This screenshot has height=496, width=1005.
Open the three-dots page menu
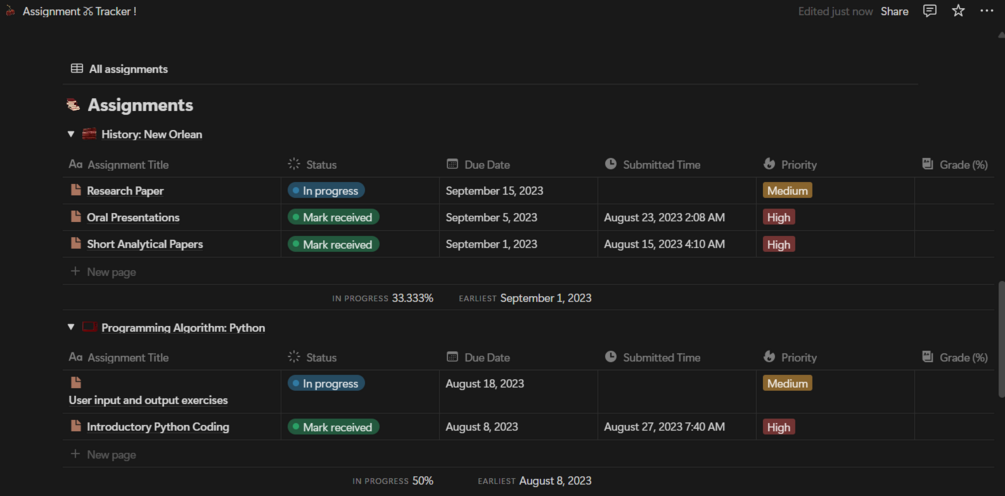click(986, 11)
